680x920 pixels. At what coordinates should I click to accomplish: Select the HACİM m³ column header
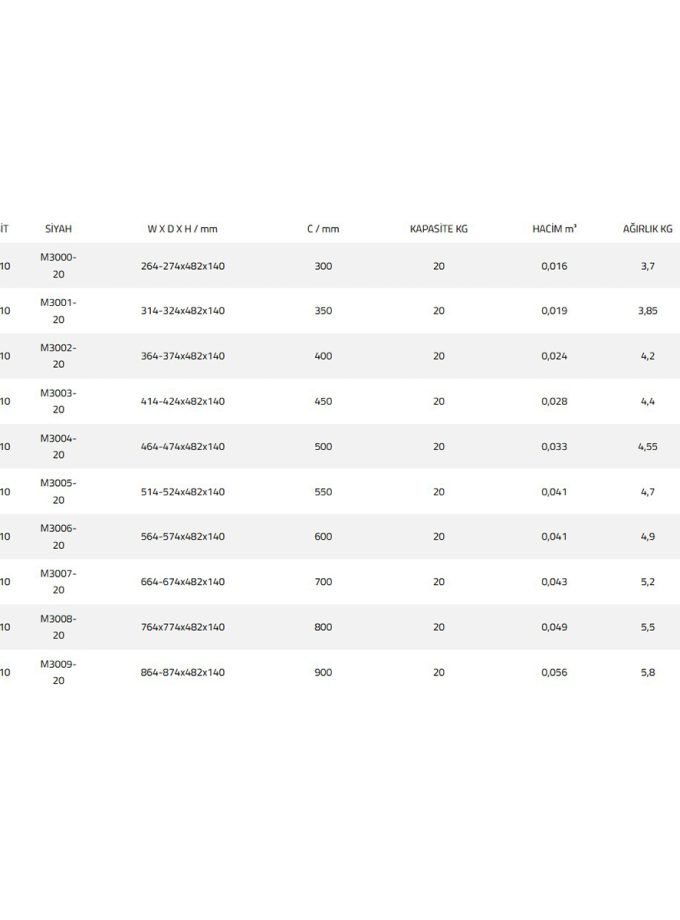[x=554, y=229]
